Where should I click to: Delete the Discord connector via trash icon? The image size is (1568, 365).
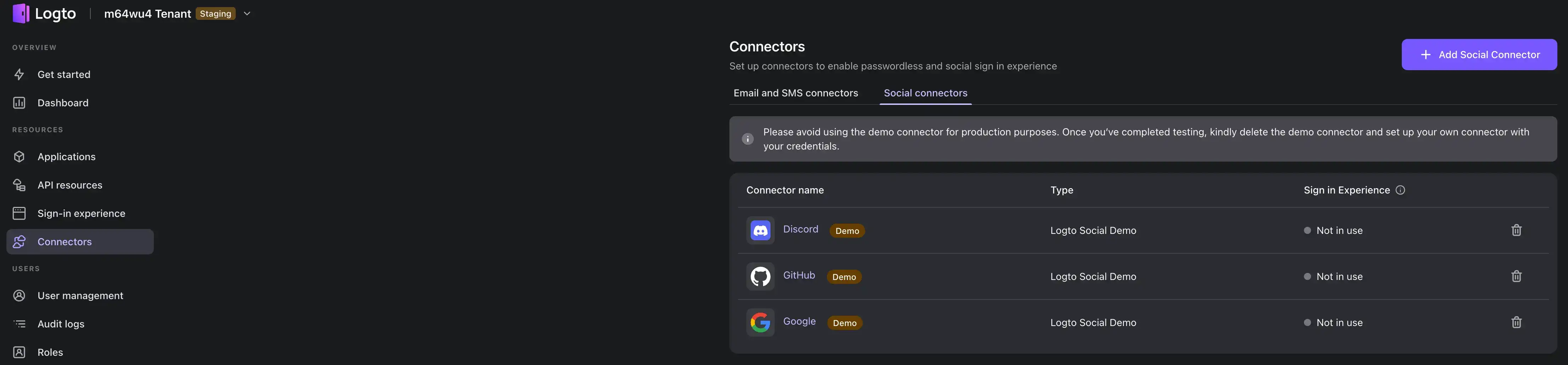click(1516, 231)
